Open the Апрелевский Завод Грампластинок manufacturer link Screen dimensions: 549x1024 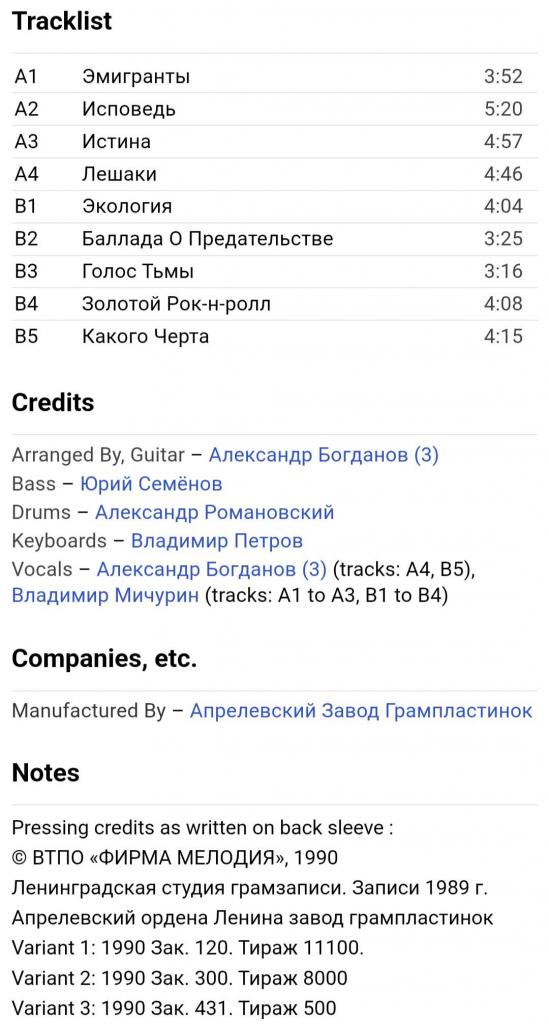coord(361,711)
